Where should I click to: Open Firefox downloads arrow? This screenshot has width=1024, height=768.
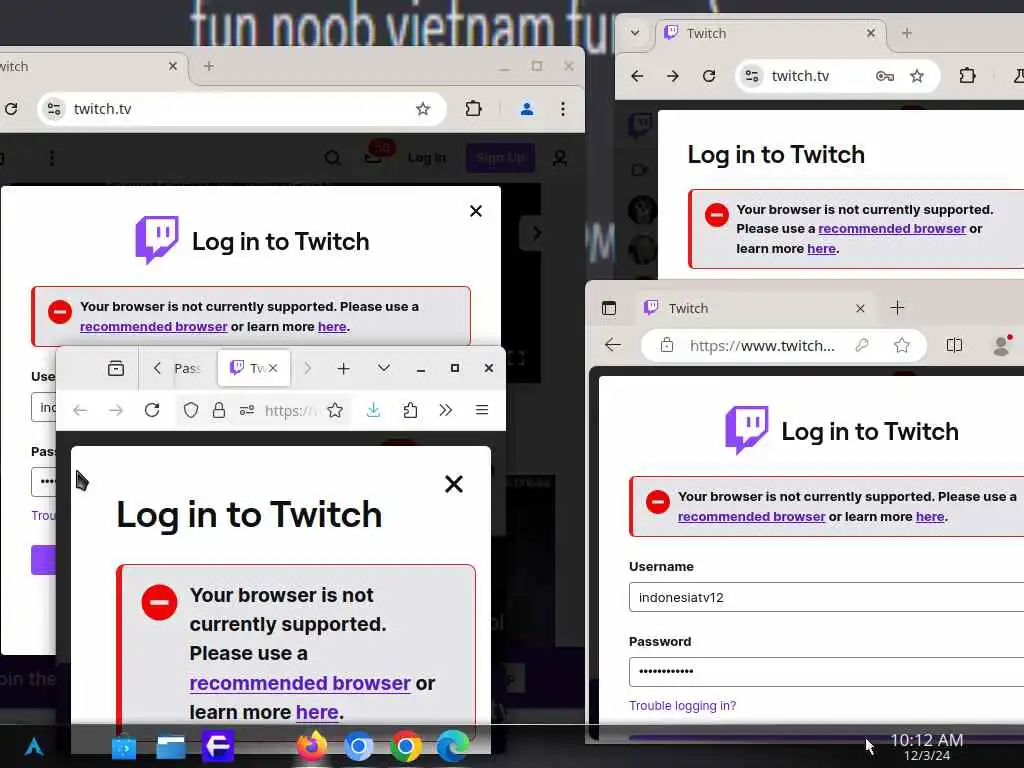(x=373, y=410)
